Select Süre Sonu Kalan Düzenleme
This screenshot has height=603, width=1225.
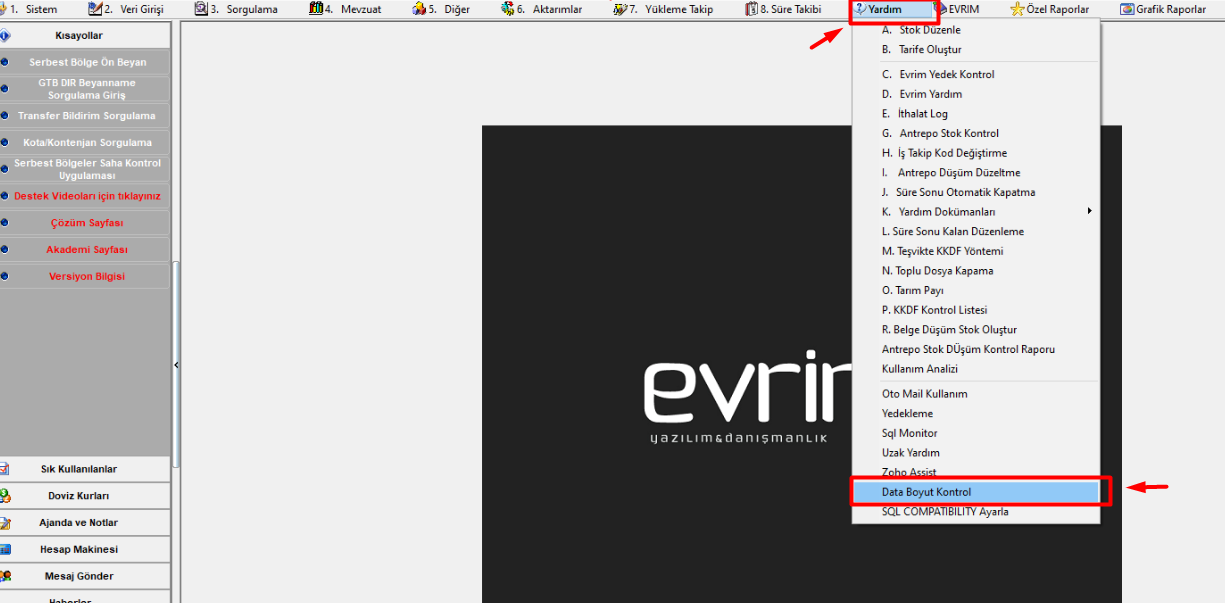(x=976, y=232)
